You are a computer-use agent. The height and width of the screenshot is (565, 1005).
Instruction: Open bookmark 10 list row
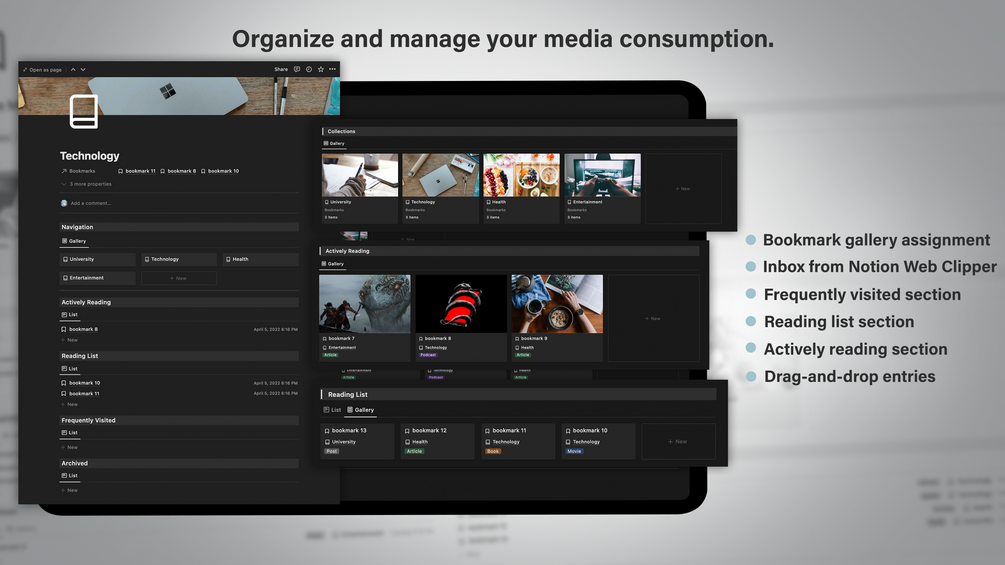(179, 383)
